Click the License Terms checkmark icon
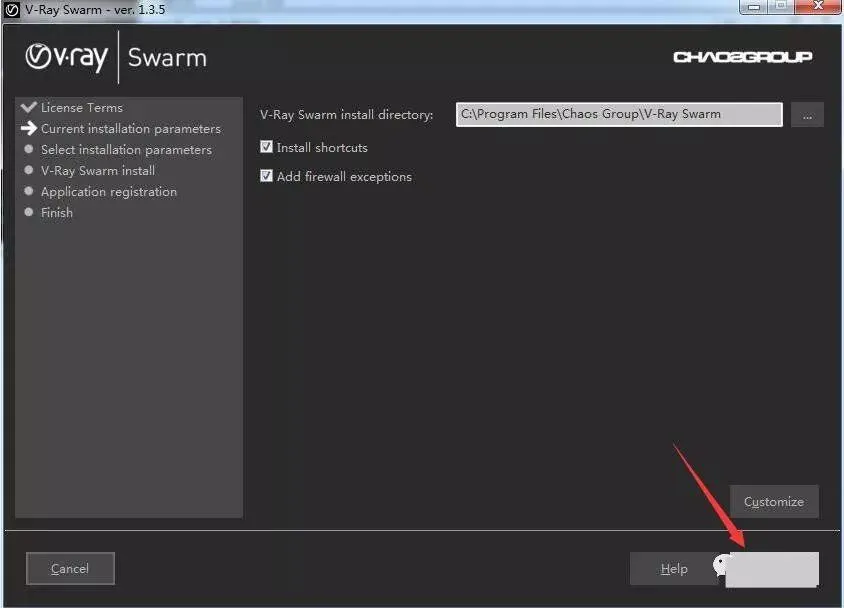 click(x=29, y=107)
